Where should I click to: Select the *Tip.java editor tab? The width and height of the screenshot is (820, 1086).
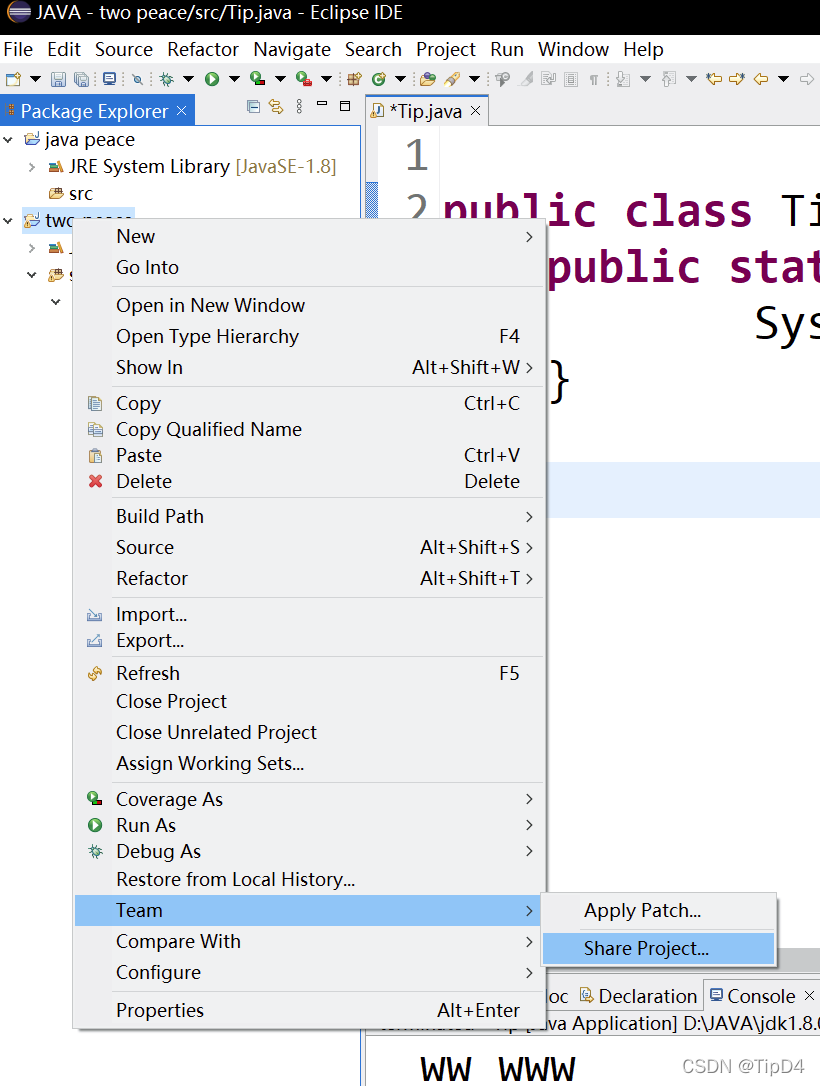[x=425, y=111]
